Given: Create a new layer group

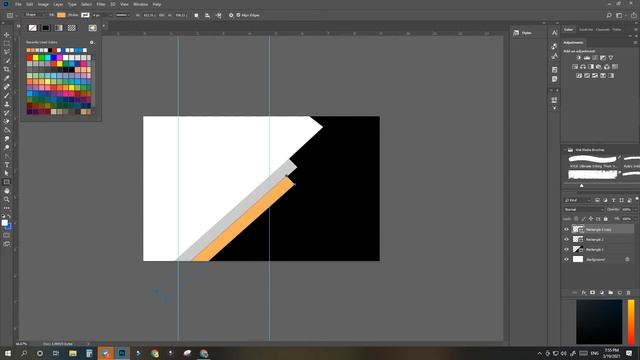Looking at the screenshot, I should point(611,293).
